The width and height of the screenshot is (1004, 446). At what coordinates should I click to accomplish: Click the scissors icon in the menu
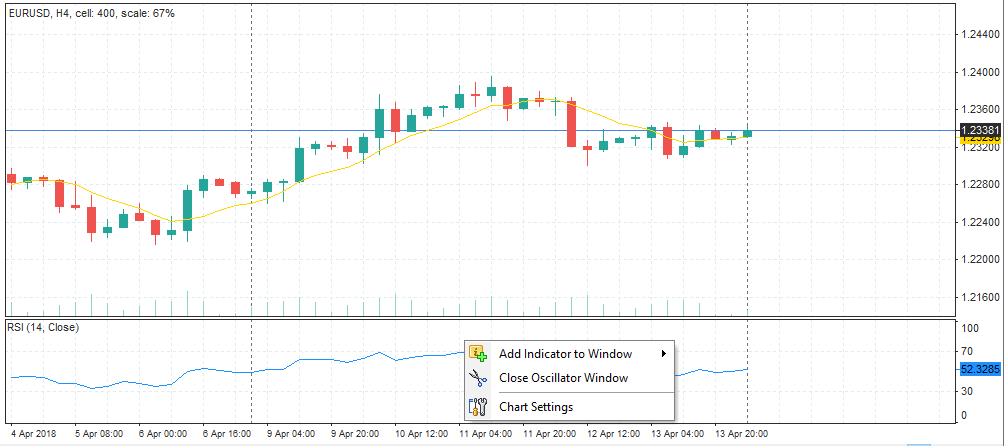(x=478, y=378)
